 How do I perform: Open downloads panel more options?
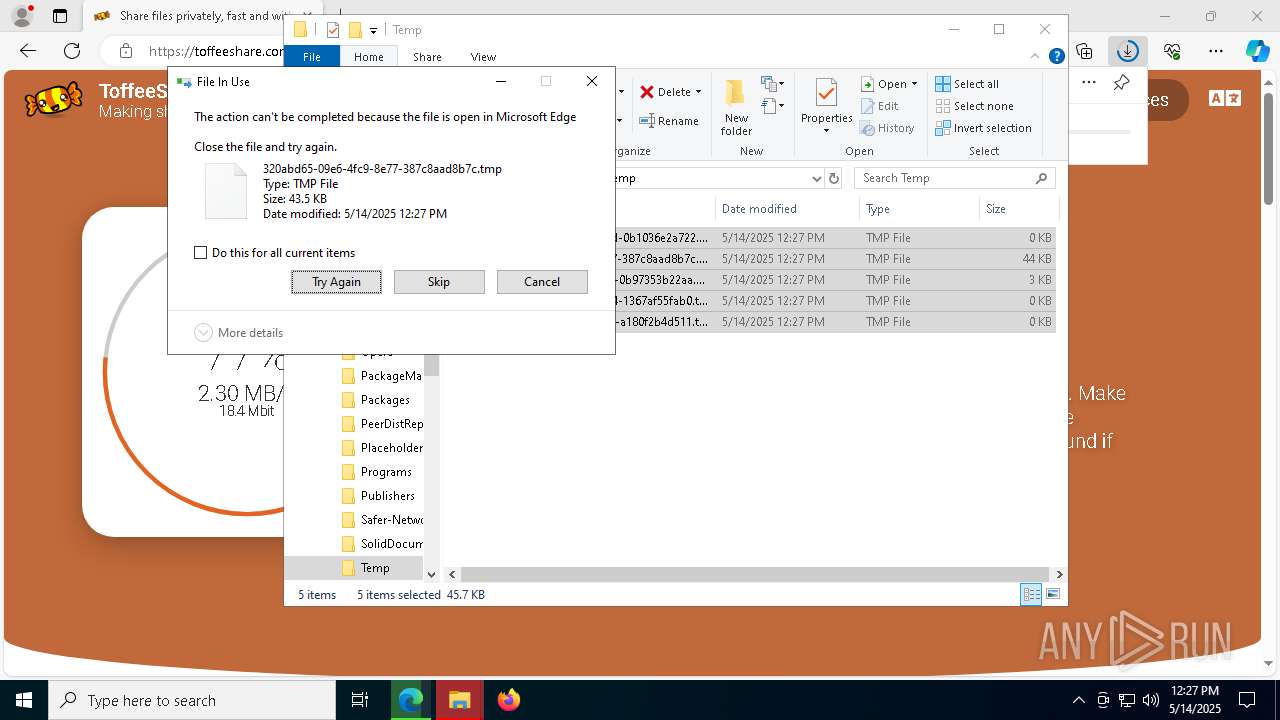click(x=1089, y=82)
